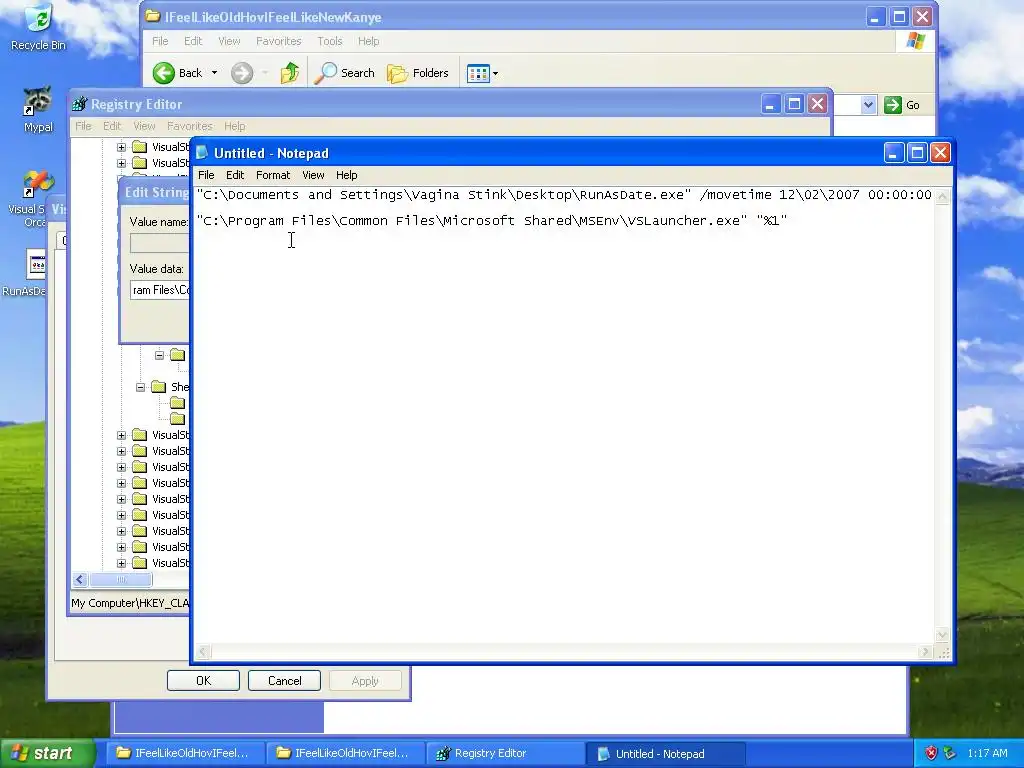Open Registry Editor File menu
Screen dimensions: 1024x768
[83, 126]
